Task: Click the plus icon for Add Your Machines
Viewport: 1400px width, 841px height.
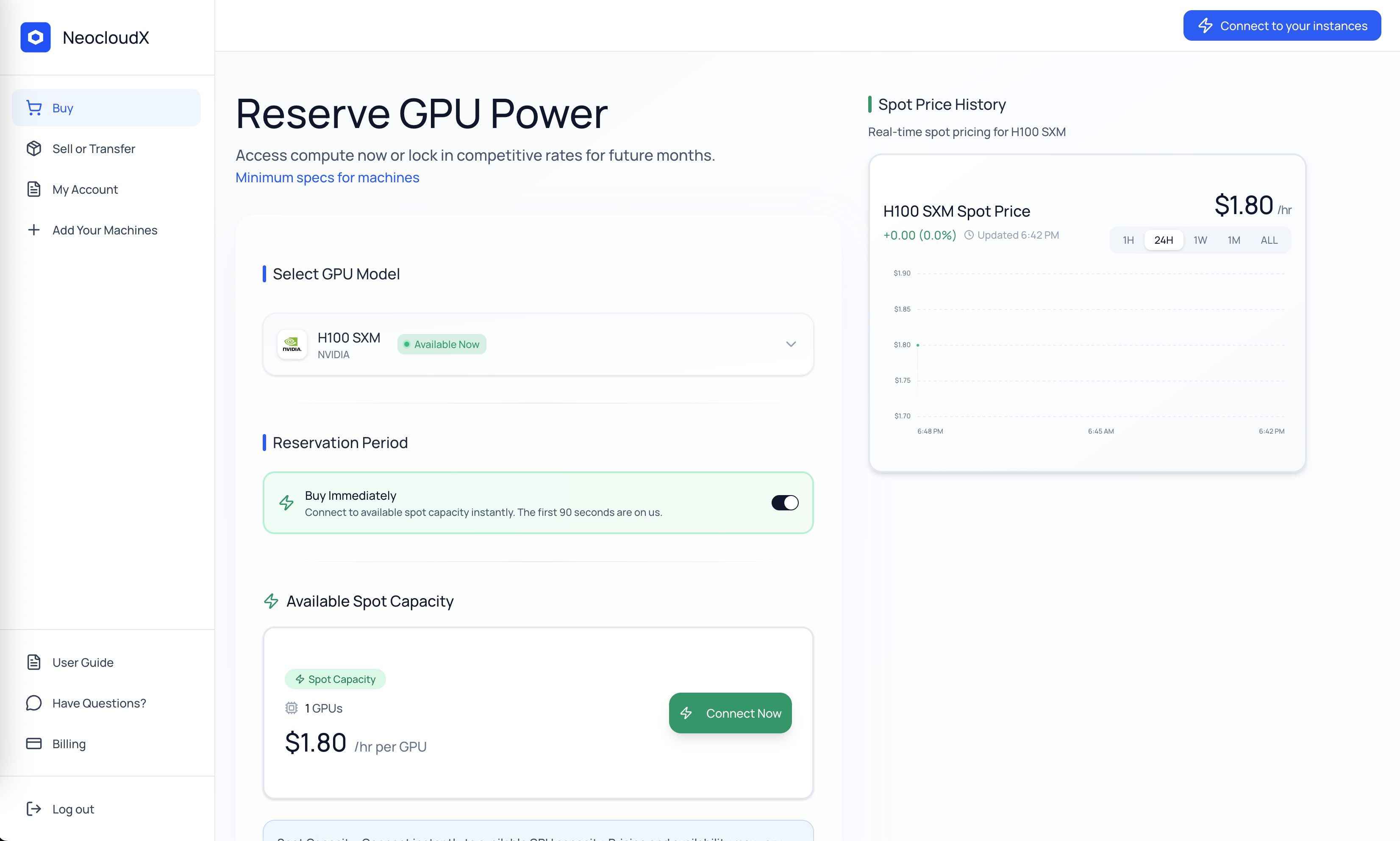Action: click(34, 230)
